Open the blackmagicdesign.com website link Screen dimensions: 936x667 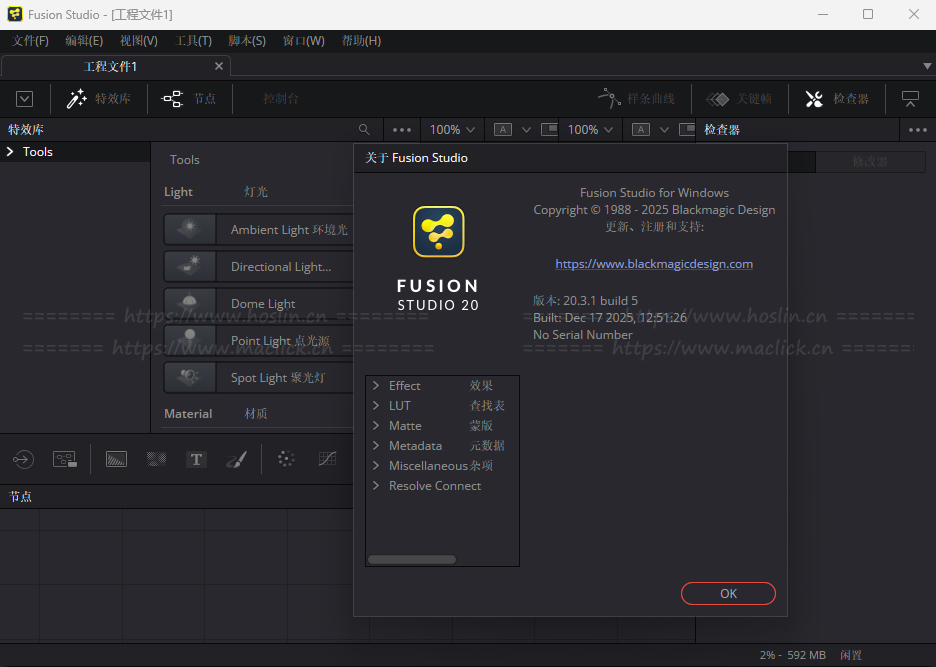coord(654,264)
